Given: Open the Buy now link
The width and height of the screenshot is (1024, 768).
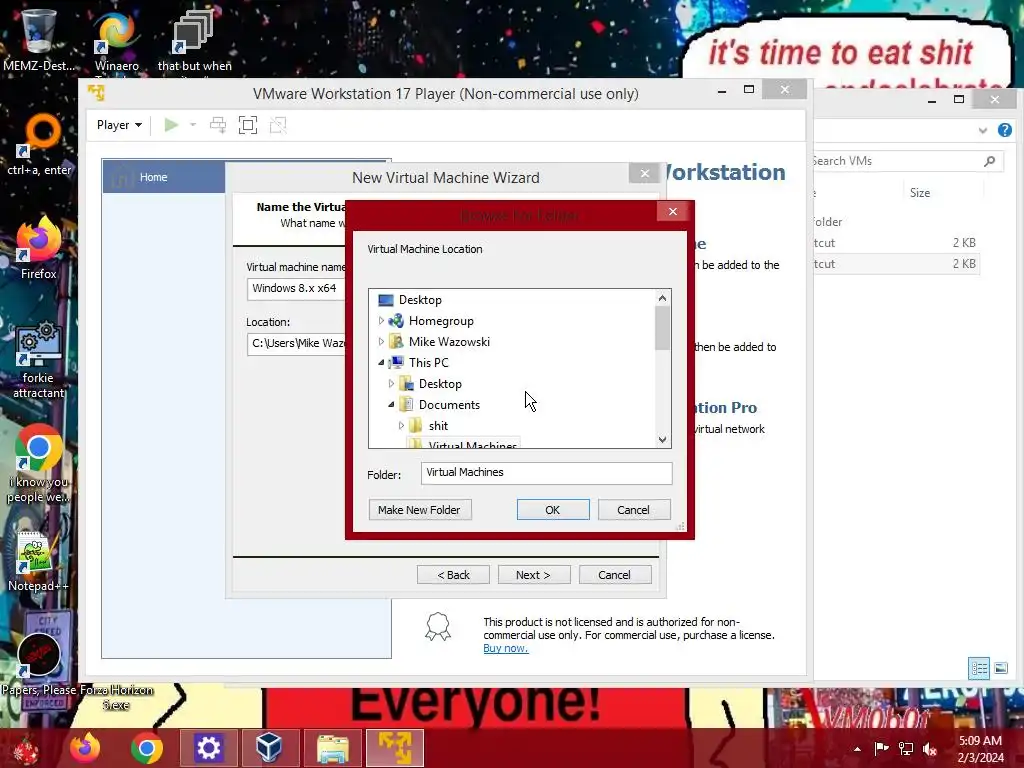Looking at the screenshot, I should click(x=505, y=648).
